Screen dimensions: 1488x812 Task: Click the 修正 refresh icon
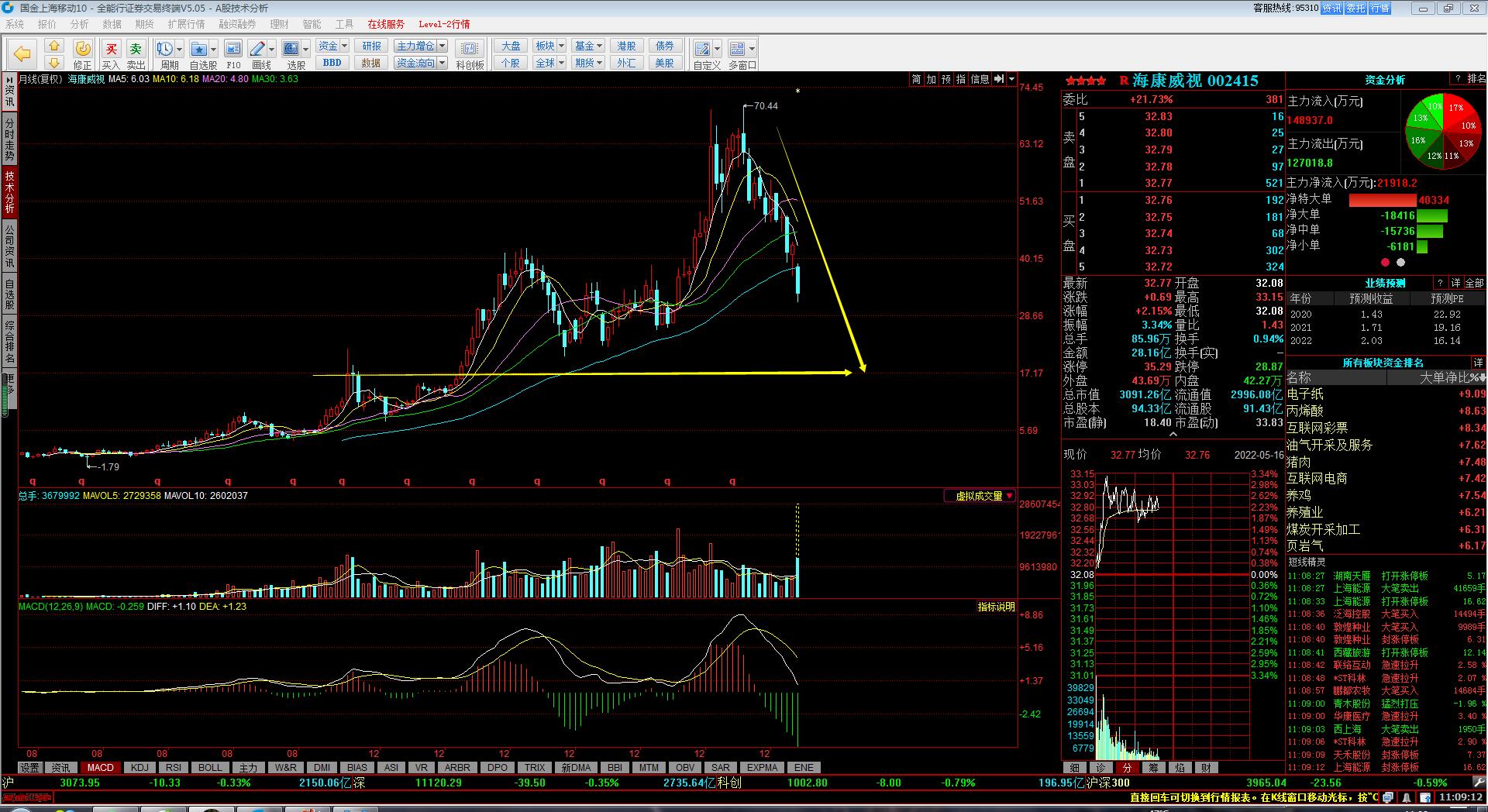tap(82, 49)
